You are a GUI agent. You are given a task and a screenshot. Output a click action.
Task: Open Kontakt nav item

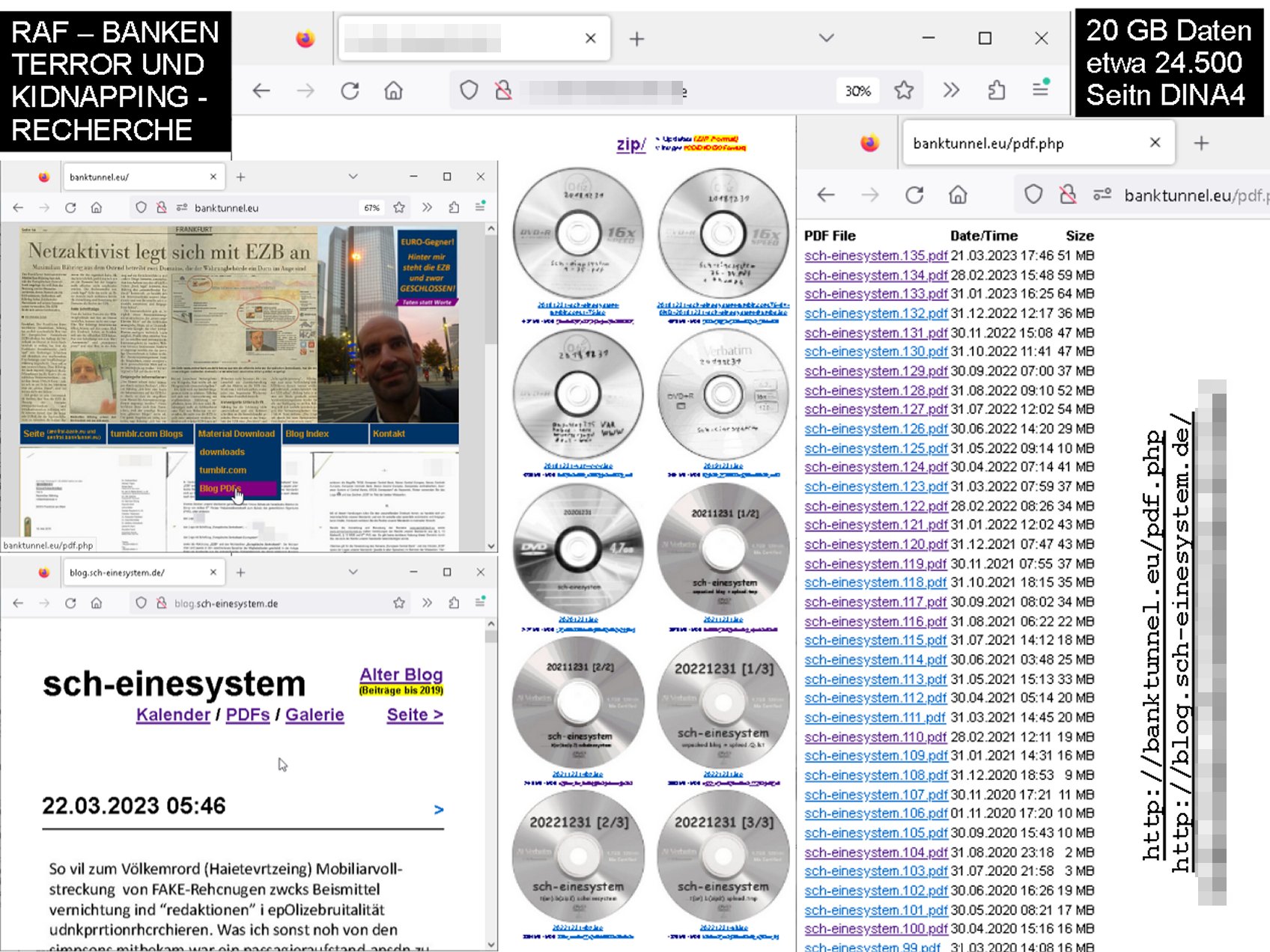pyautogui.click(x=389, y=434)
